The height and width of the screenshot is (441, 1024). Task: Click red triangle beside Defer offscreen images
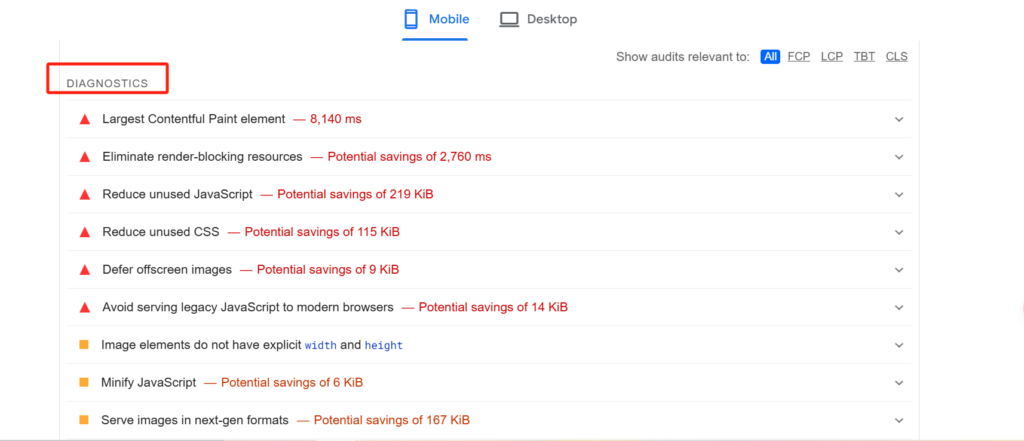click(x=84, y=270)
